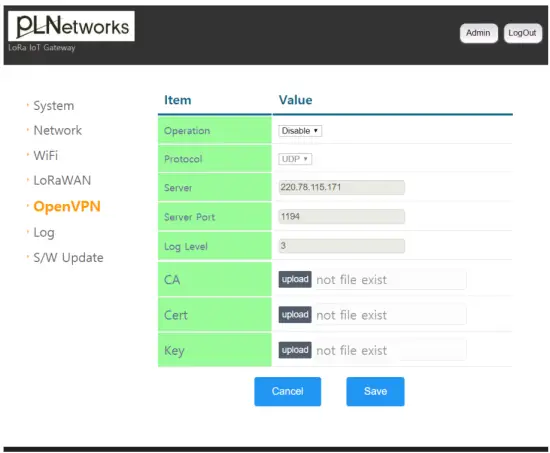Click the 'Log Level' item label

point(186,246)
